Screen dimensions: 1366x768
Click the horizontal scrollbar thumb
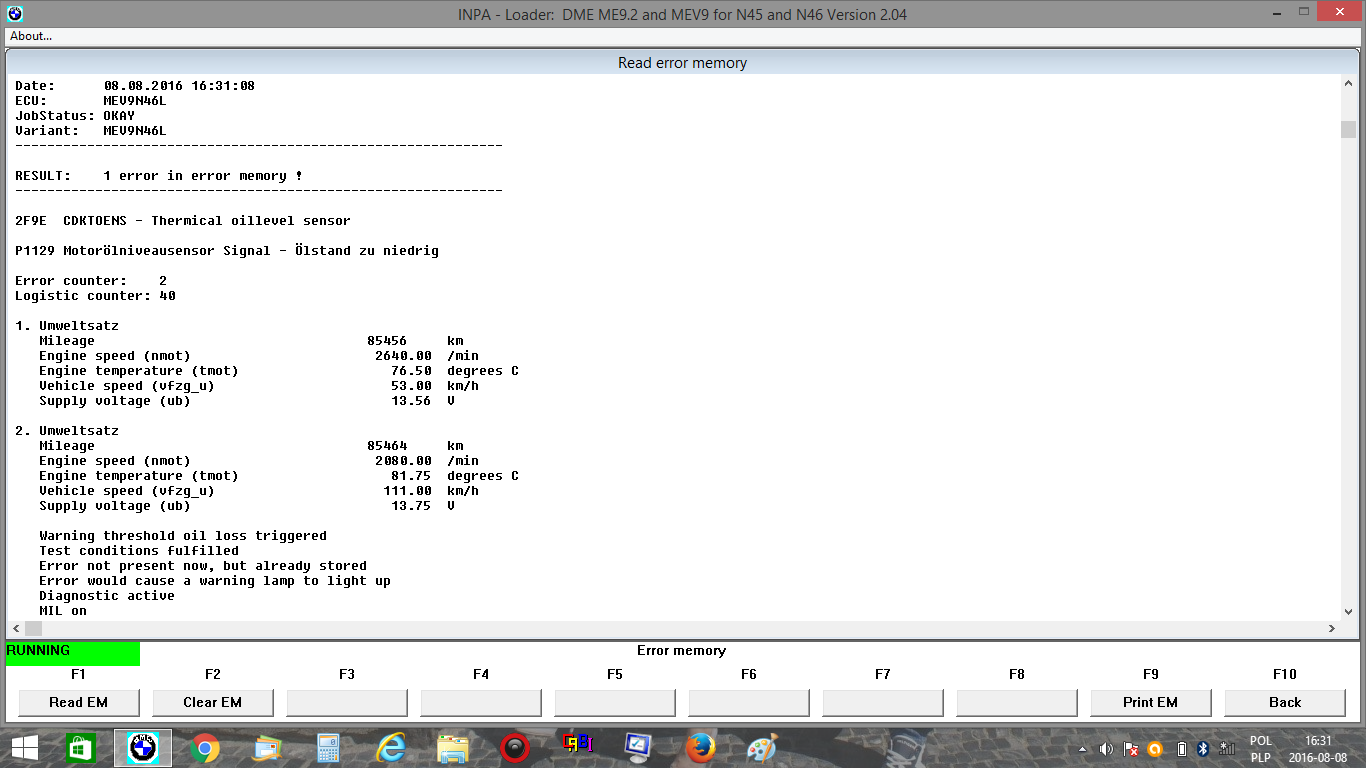34,628
